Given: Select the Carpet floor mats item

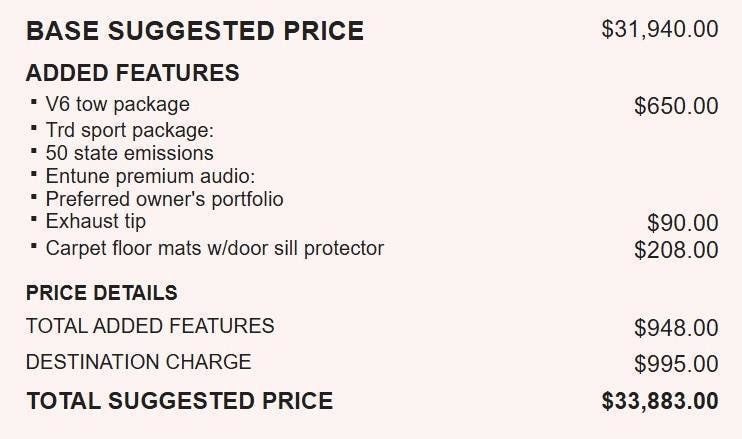Looking at the screenshot, I should (214, 247).
